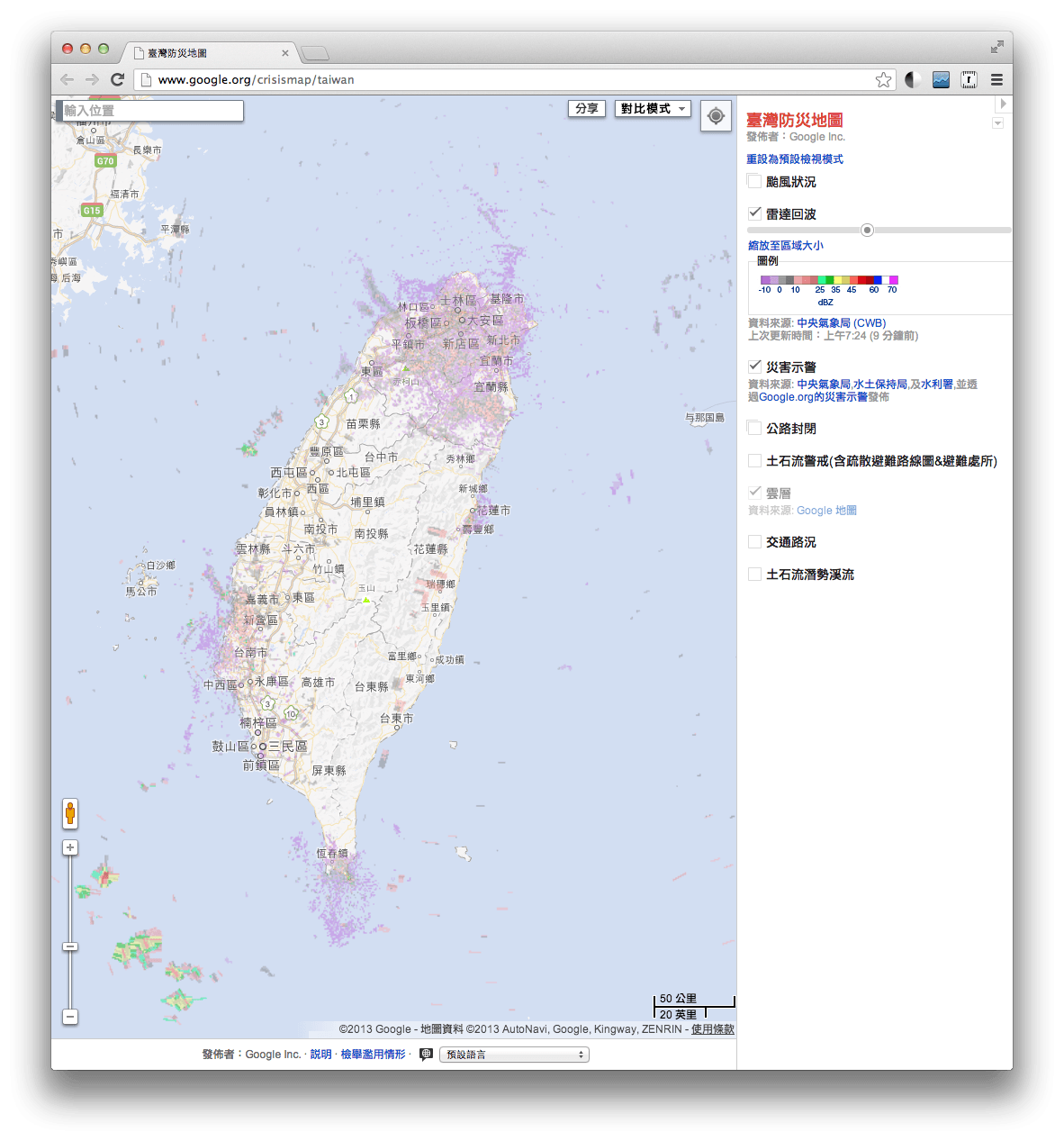The height and width of the screenshot is (1141, 1064).
Task: Collapse the sidebar panel with its chevron
Action: tap(997, 122)
